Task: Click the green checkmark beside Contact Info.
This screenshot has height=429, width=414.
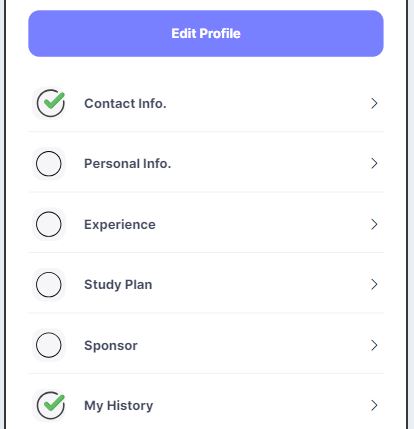Action: coord(51,103)
